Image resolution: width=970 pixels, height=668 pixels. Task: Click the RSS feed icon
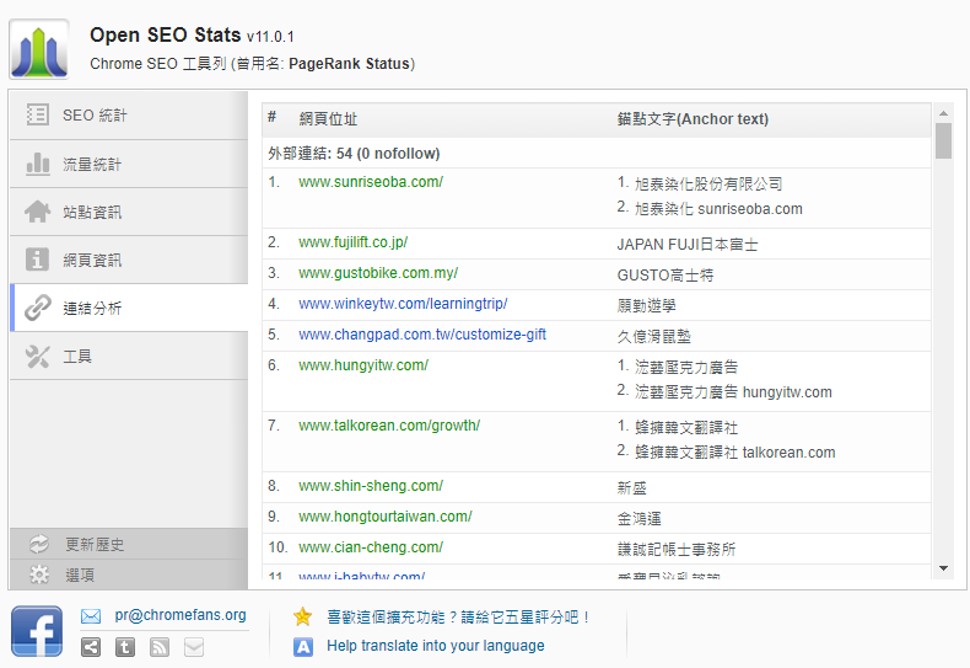click(160, 648)
